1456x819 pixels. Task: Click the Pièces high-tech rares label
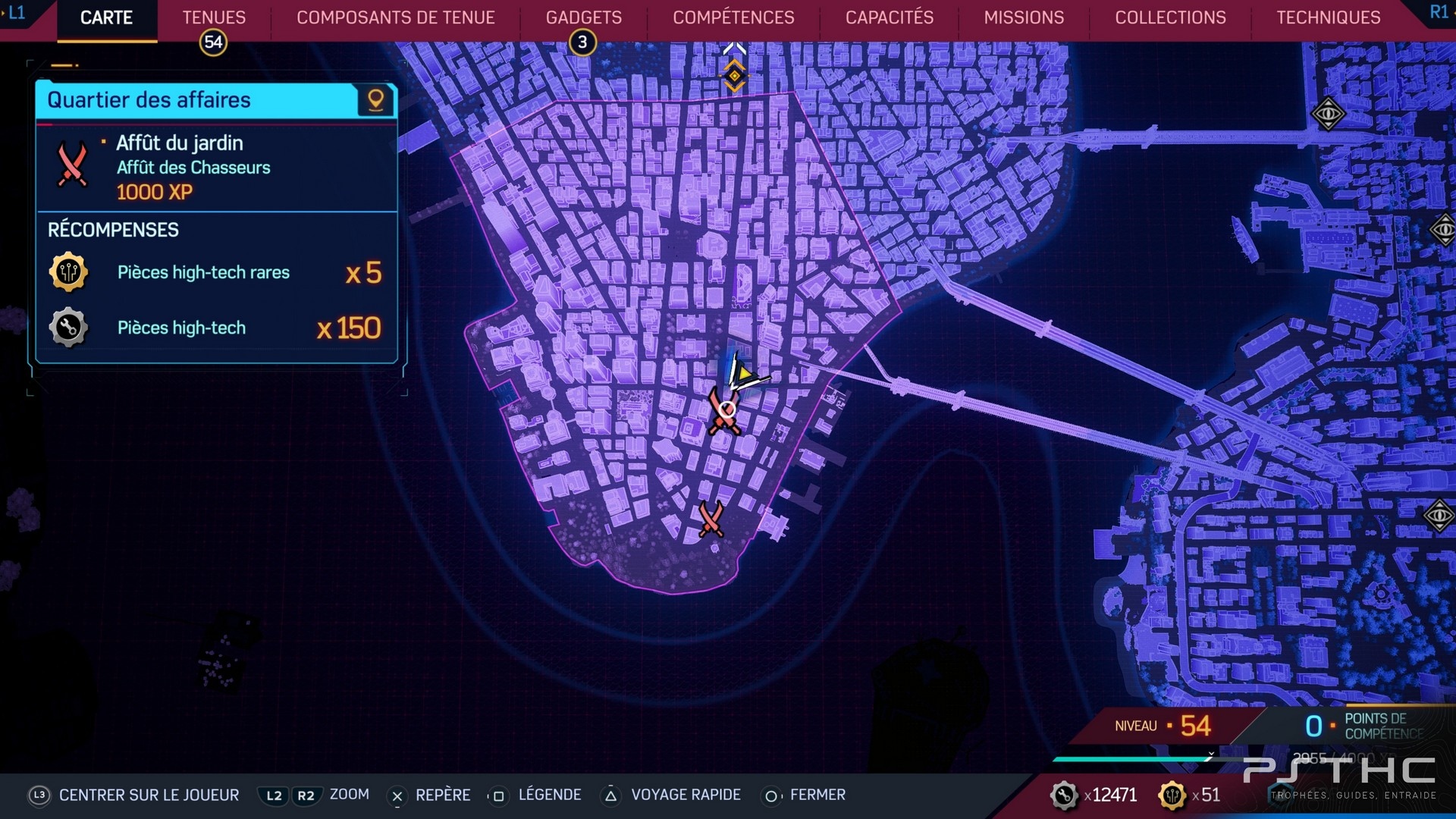click(203, 272)
